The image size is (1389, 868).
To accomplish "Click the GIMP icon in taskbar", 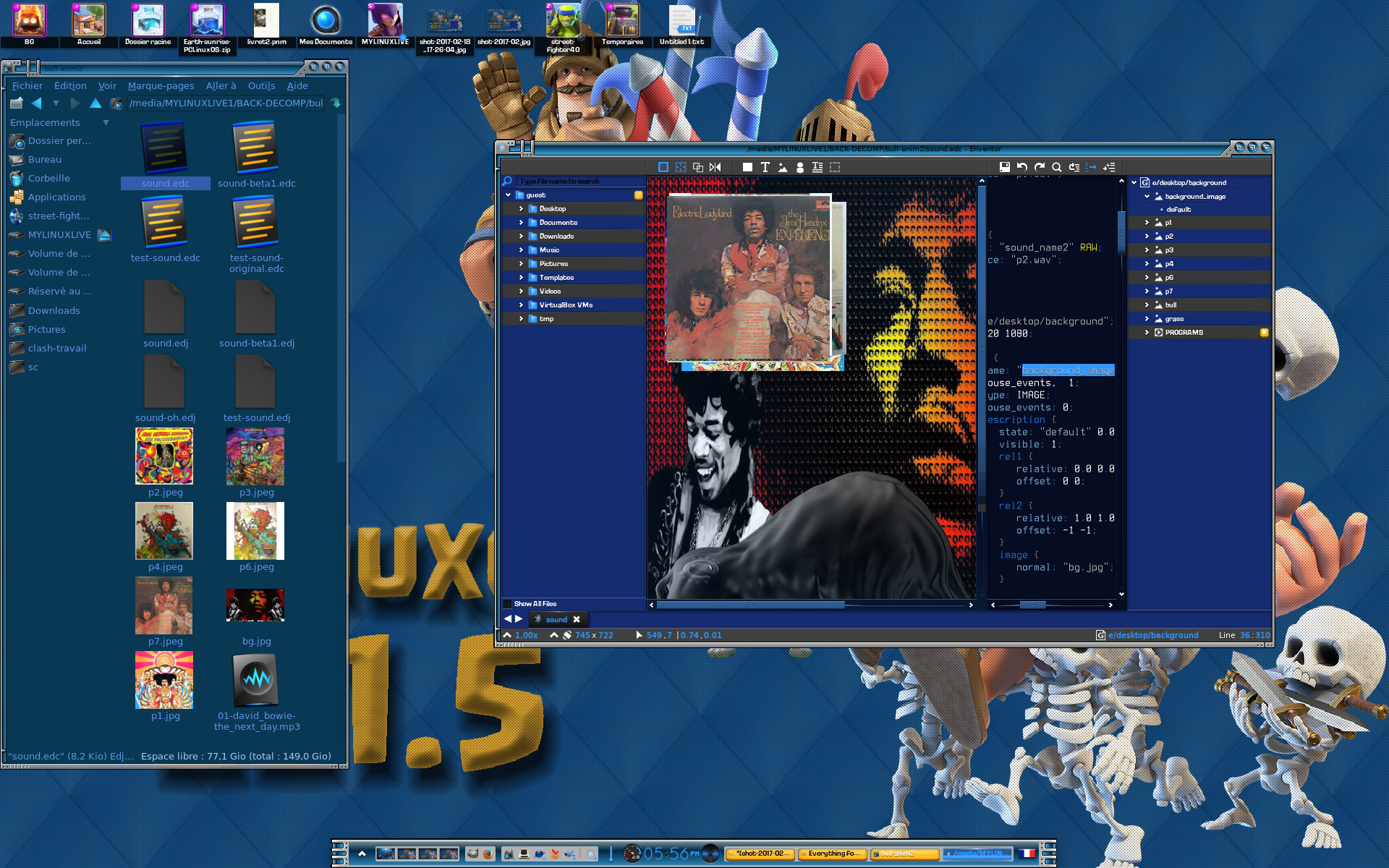I will coord(472,854).
